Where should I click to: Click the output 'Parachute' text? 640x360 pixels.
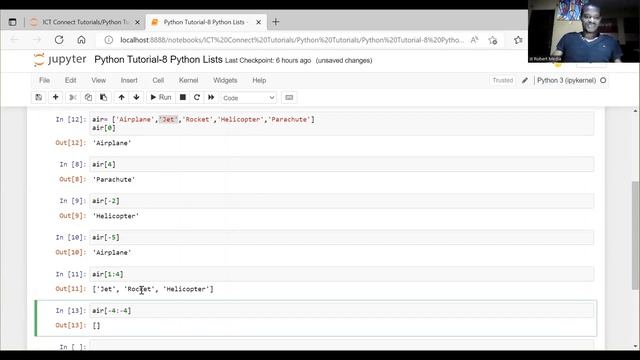click(114, 180)
